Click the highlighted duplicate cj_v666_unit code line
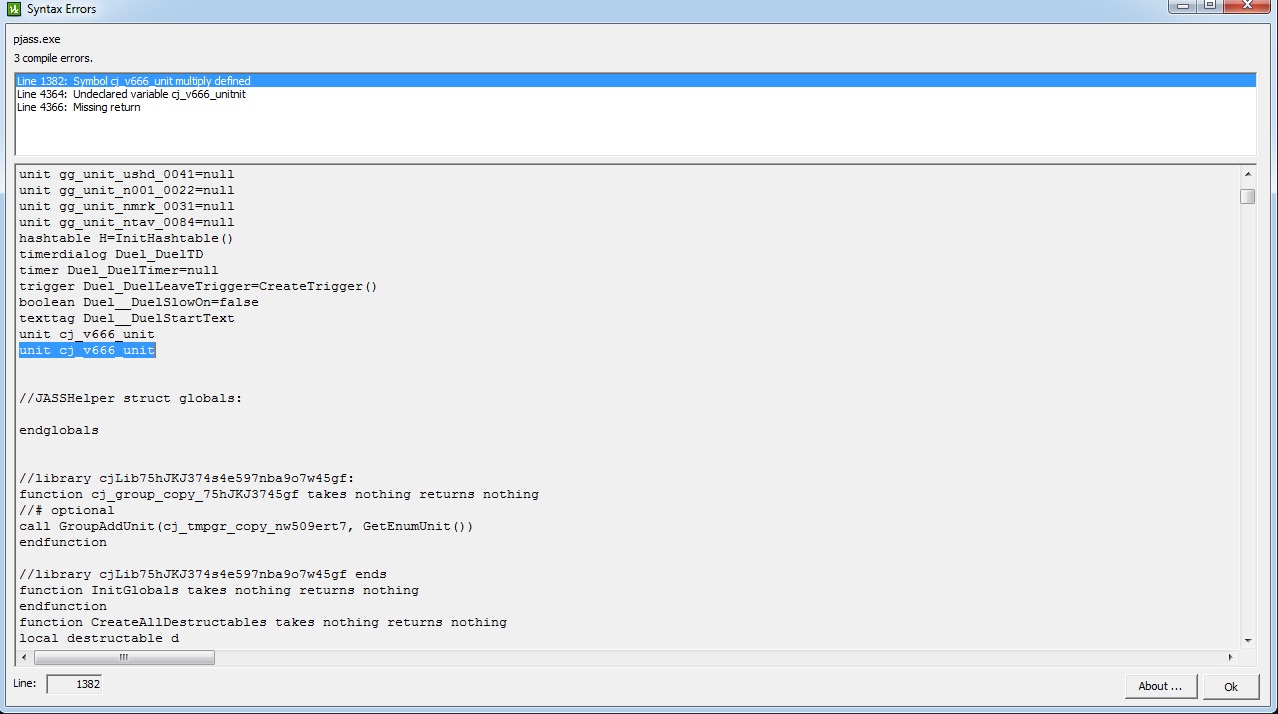Viewport: 1278px width, 714px height. point(87,350)
